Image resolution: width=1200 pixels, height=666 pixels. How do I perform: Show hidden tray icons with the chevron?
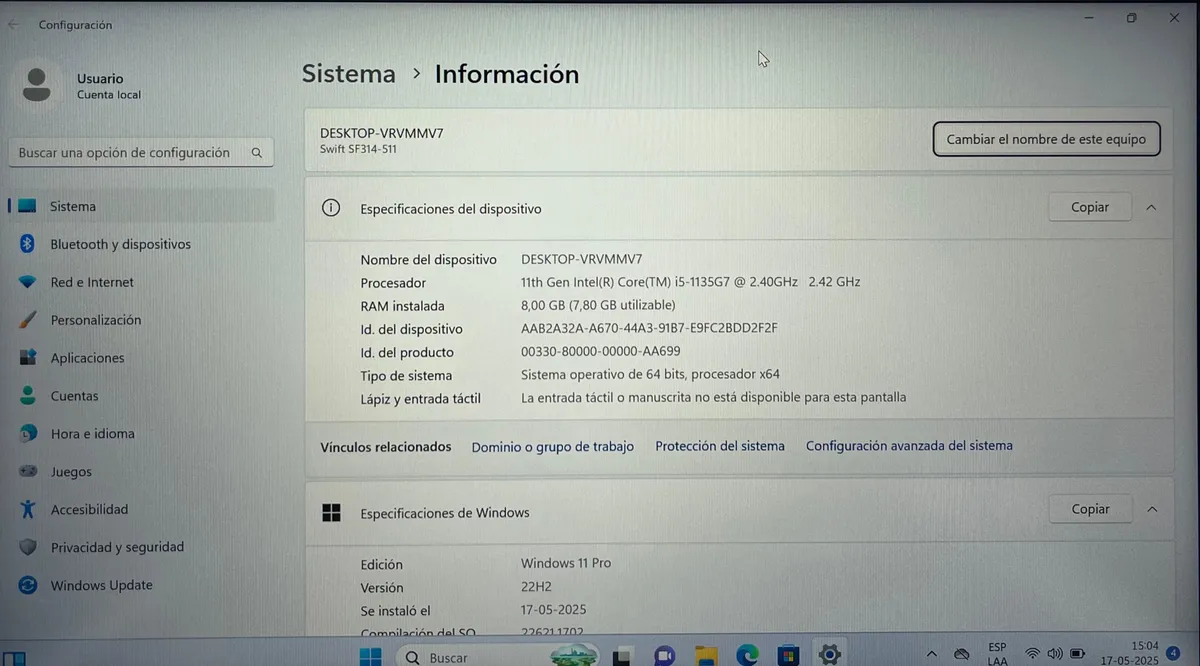pyautogui.click(x=932, y=654)
